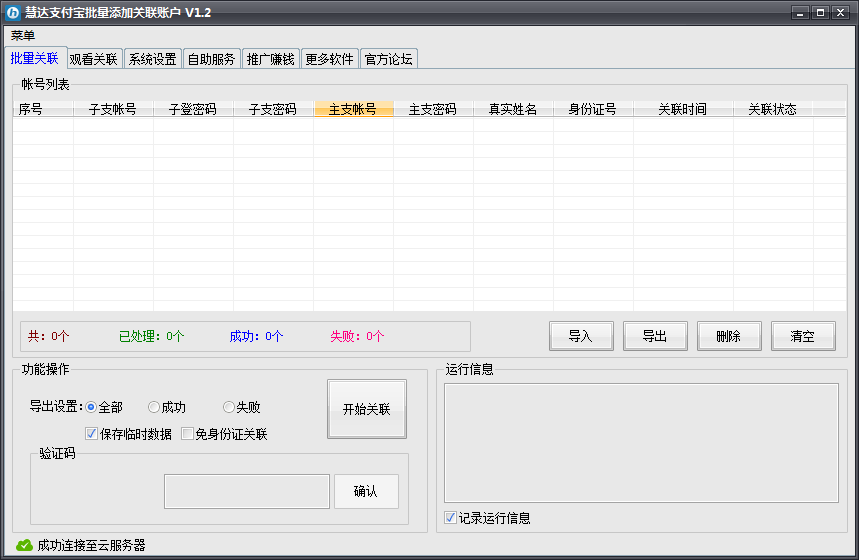Click the 子登密码 column header
Image resolution: width=859 pixels, height=560 pixels.
[x=193, y=109]
